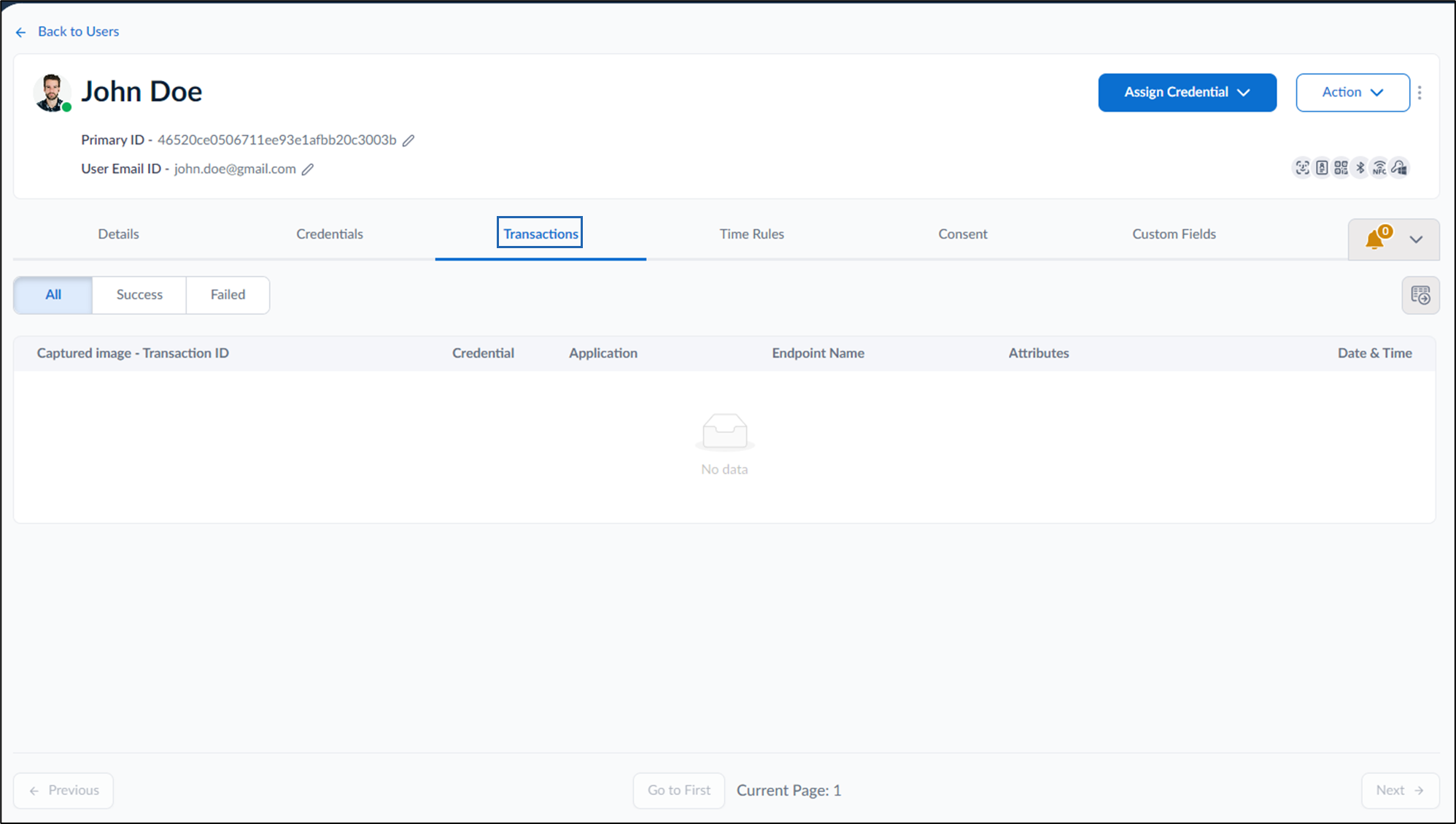Open the Assign Credential dropdown
Screen dimensions: 1456x824
[x=1187, y=92]
